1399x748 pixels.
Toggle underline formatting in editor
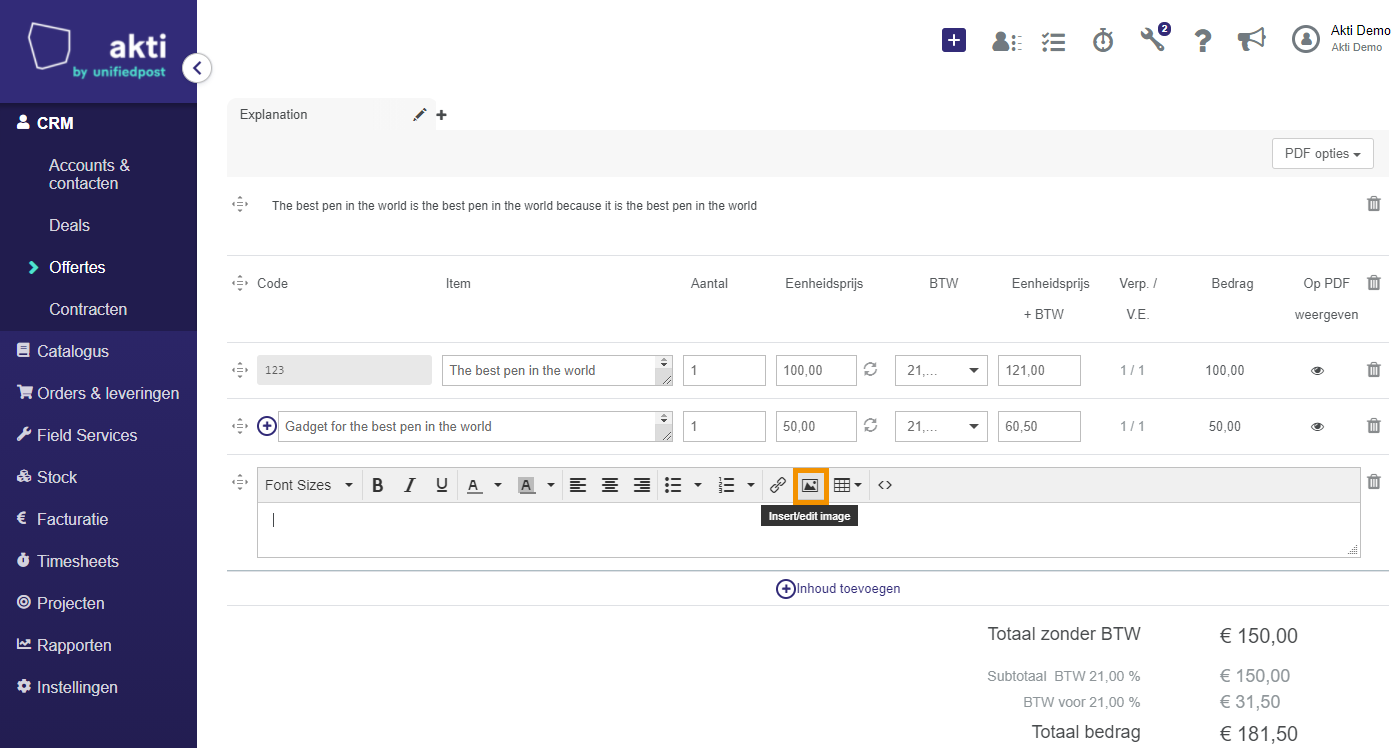(x=442, y=485)
